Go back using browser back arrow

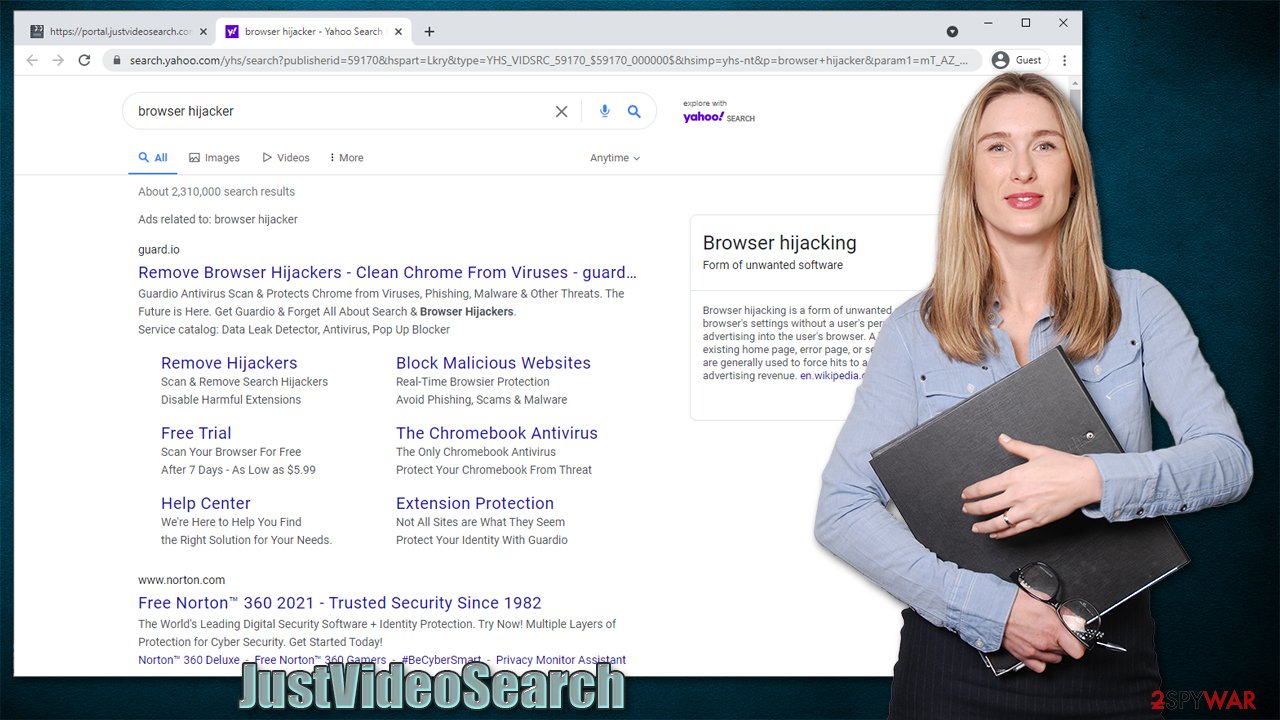point(32,60)
